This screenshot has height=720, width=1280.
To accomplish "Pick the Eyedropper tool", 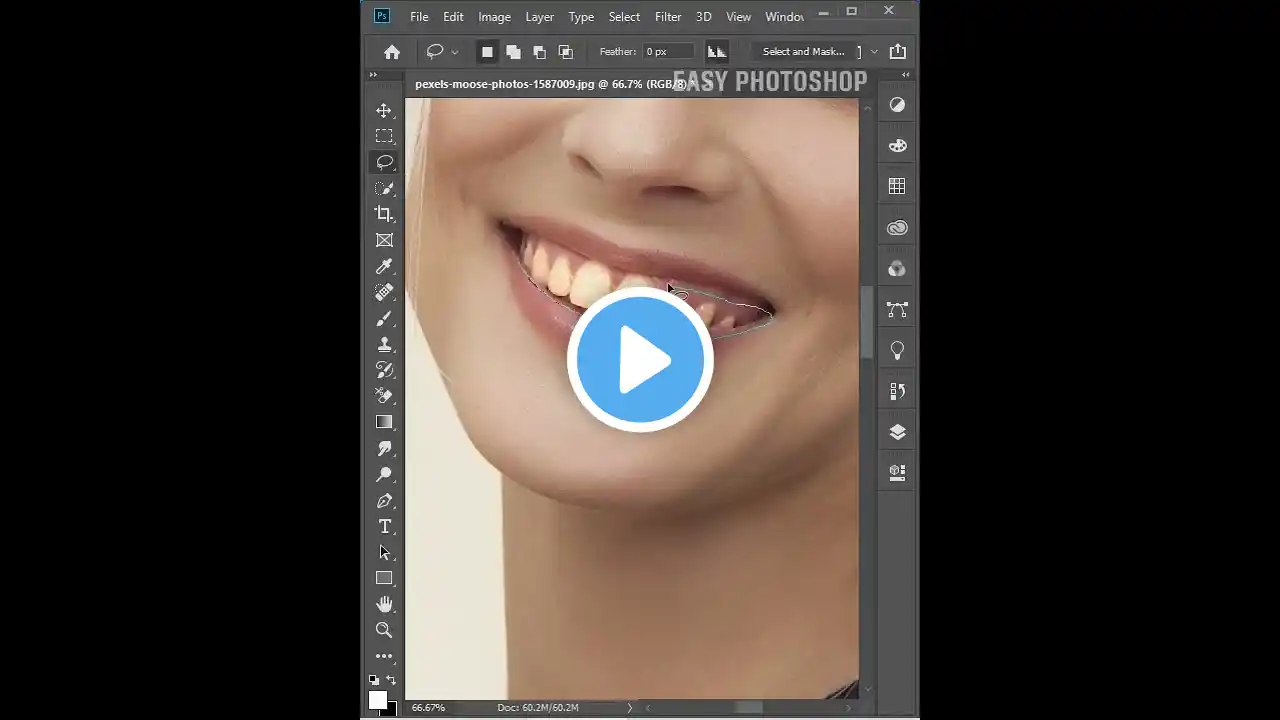I will [385, 266].
